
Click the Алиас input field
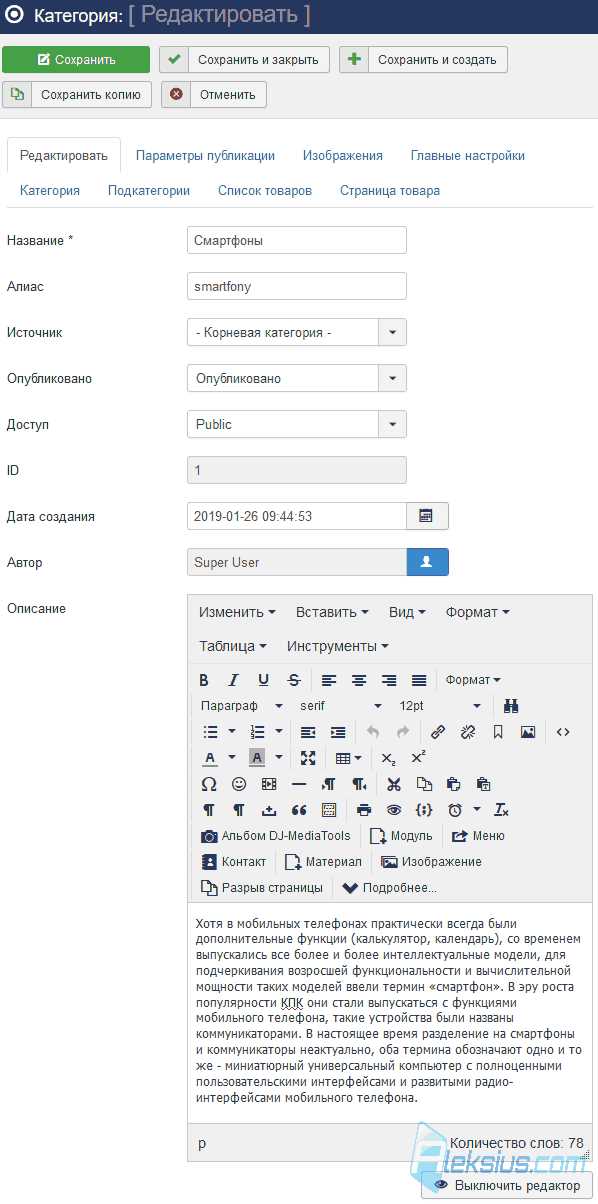(x=297, y=286)
